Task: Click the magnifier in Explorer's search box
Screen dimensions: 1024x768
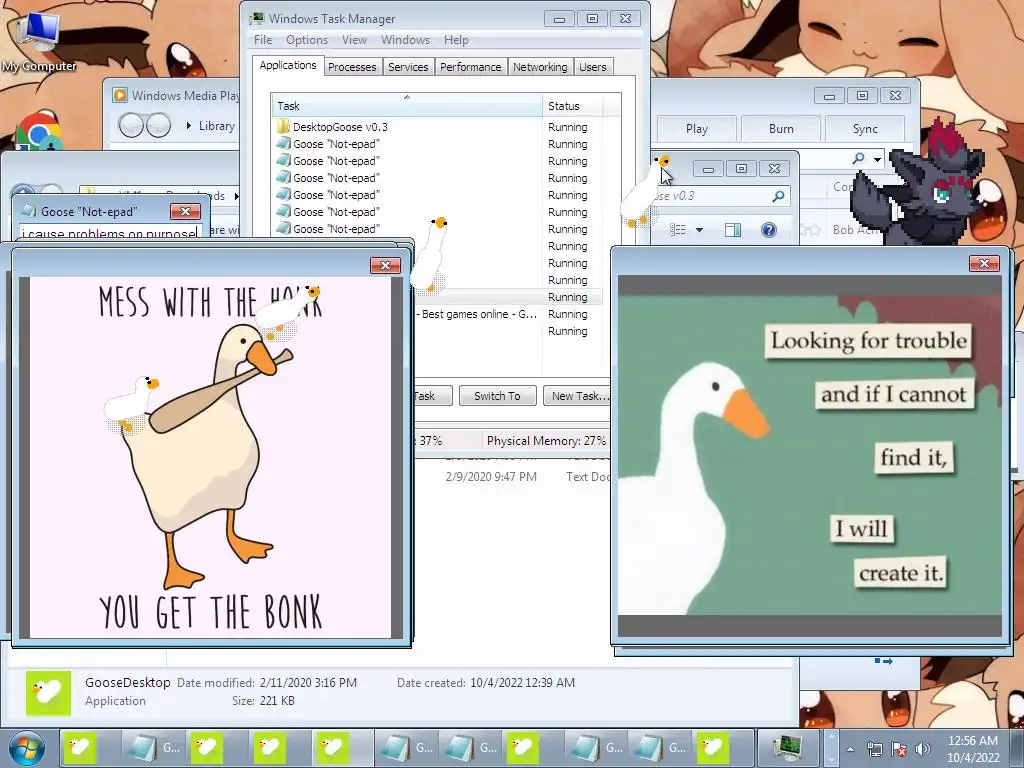Action: pos(778,196)
